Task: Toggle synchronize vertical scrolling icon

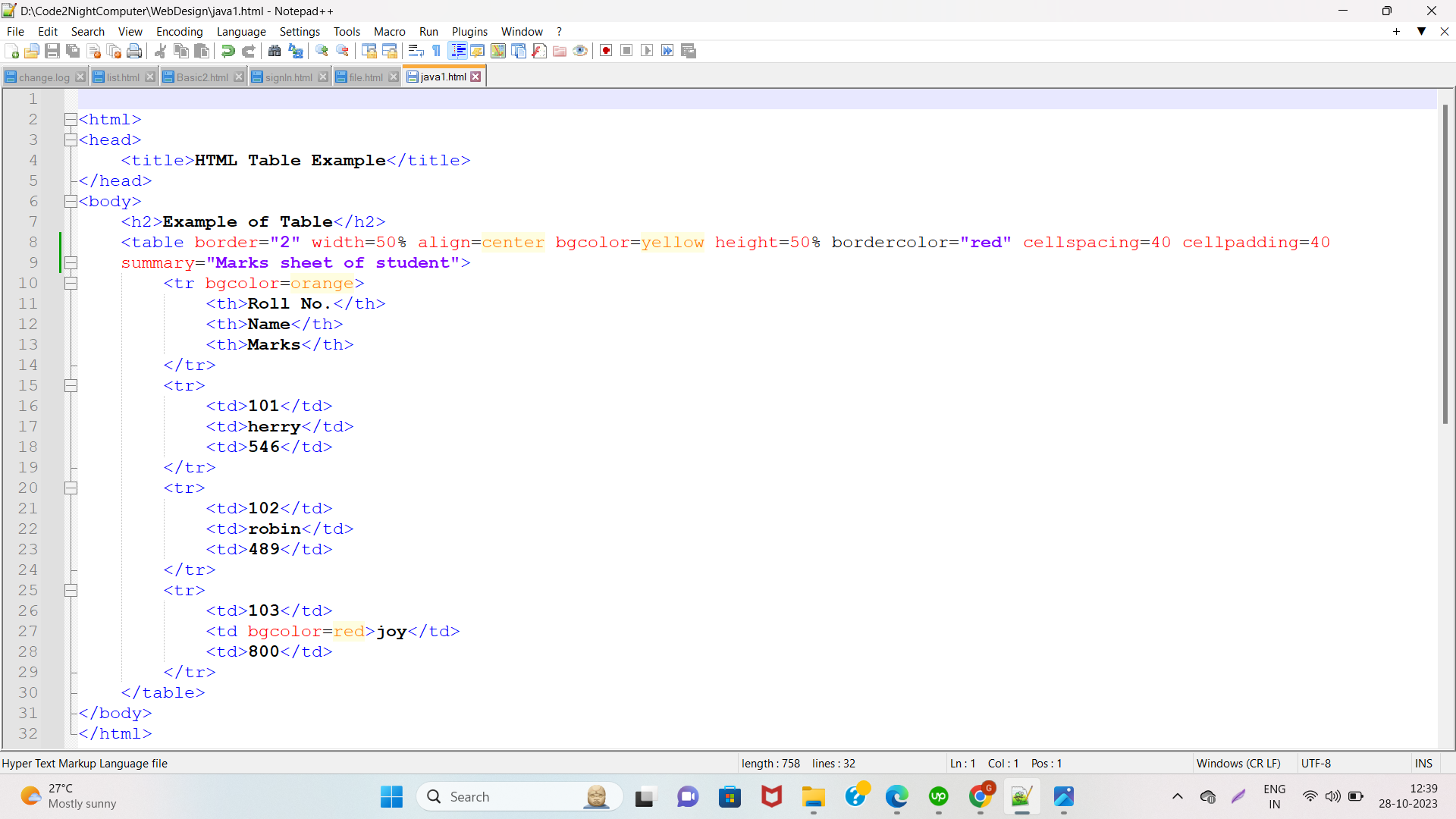Action: coord(369,51)
